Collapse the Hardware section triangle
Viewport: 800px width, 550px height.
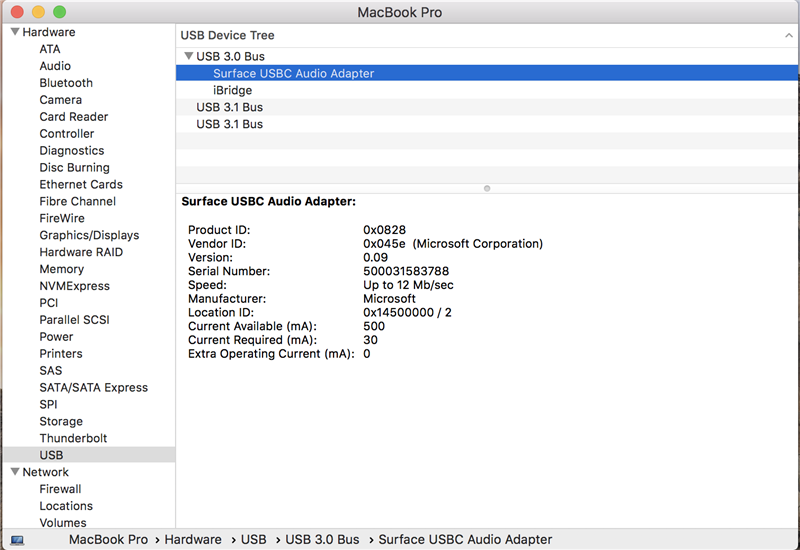[x=15, y=32]
